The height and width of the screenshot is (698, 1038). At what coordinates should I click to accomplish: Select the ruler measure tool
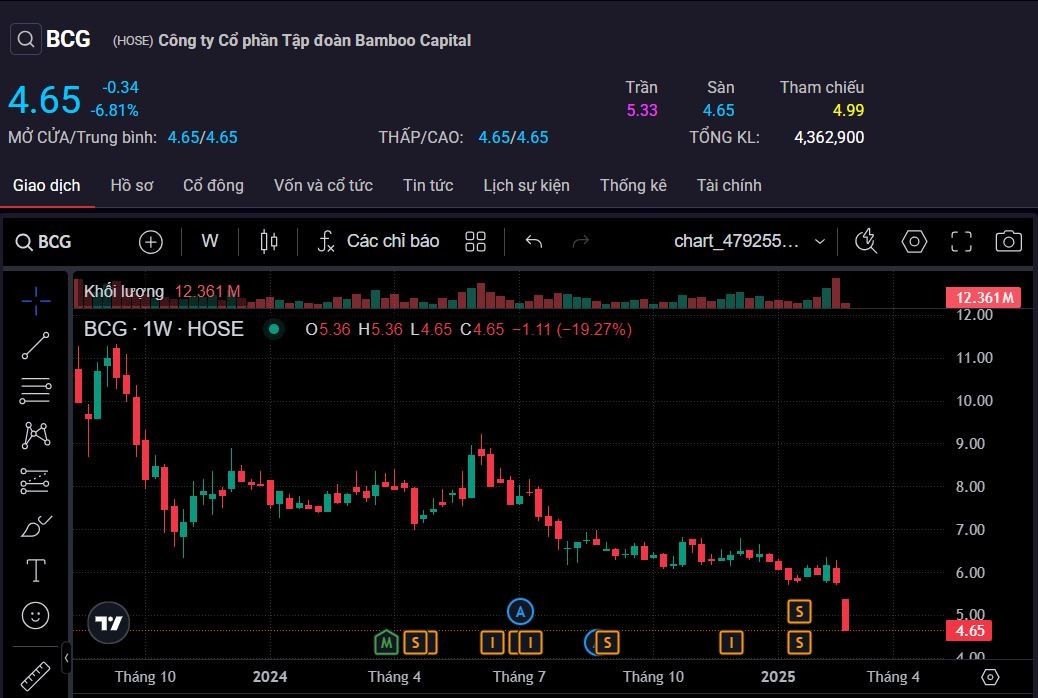(36, 675)
